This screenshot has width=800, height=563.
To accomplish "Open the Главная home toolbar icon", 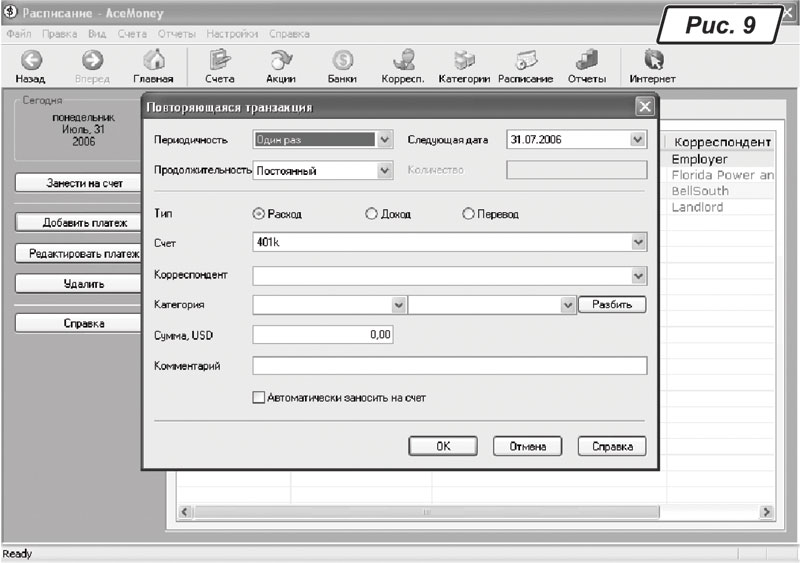I will pyautogui.click(x=153, y=66).
